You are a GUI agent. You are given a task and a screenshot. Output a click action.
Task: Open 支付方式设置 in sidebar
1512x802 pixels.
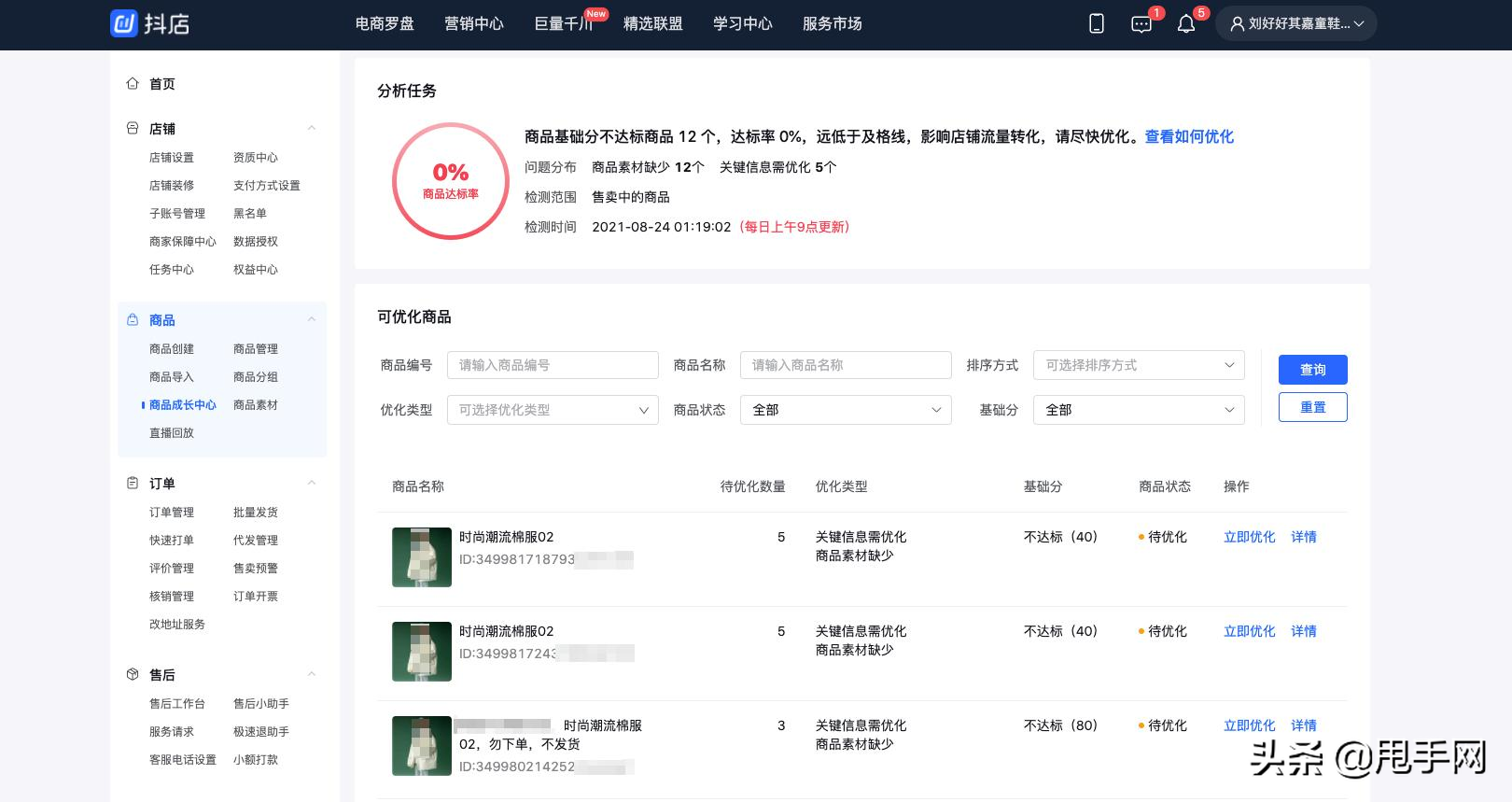click(267, 186)
